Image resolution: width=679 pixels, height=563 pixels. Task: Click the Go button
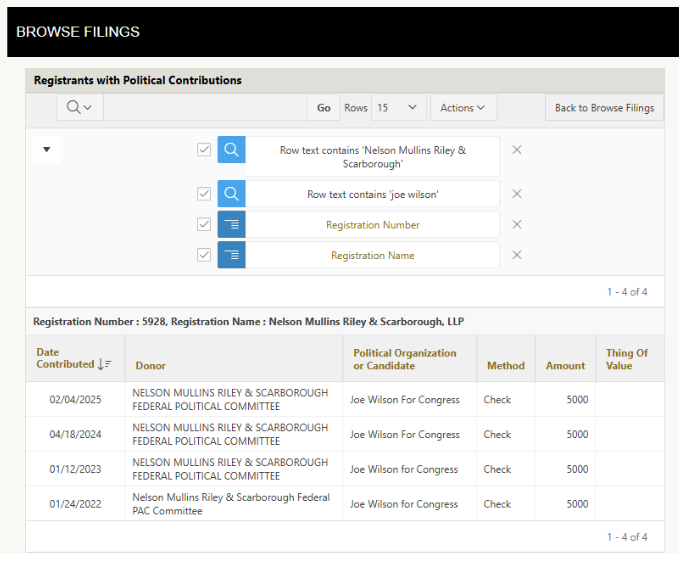coord(323,108)
